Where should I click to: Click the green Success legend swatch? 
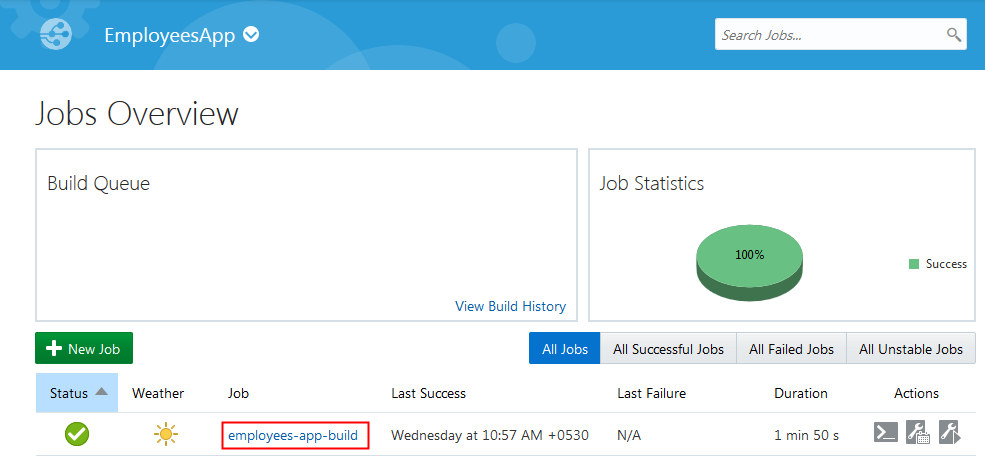click(x=914, y=264)
